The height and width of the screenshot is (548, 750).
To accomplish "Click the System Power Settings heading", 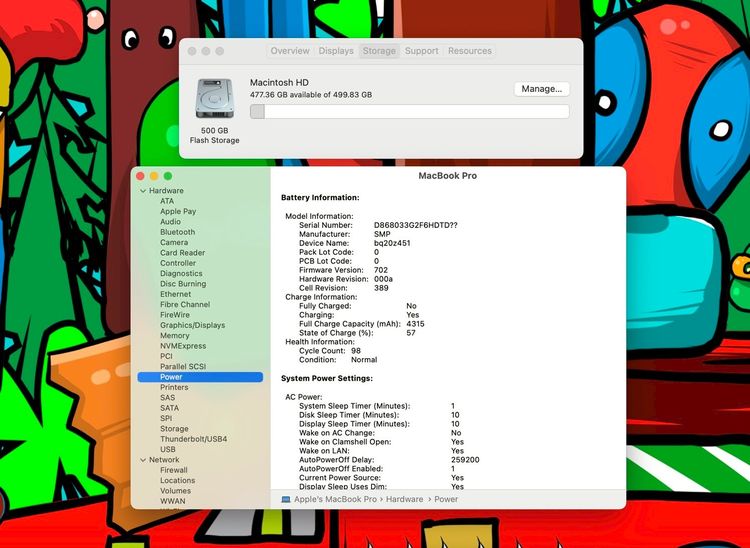I will point(327,378).
